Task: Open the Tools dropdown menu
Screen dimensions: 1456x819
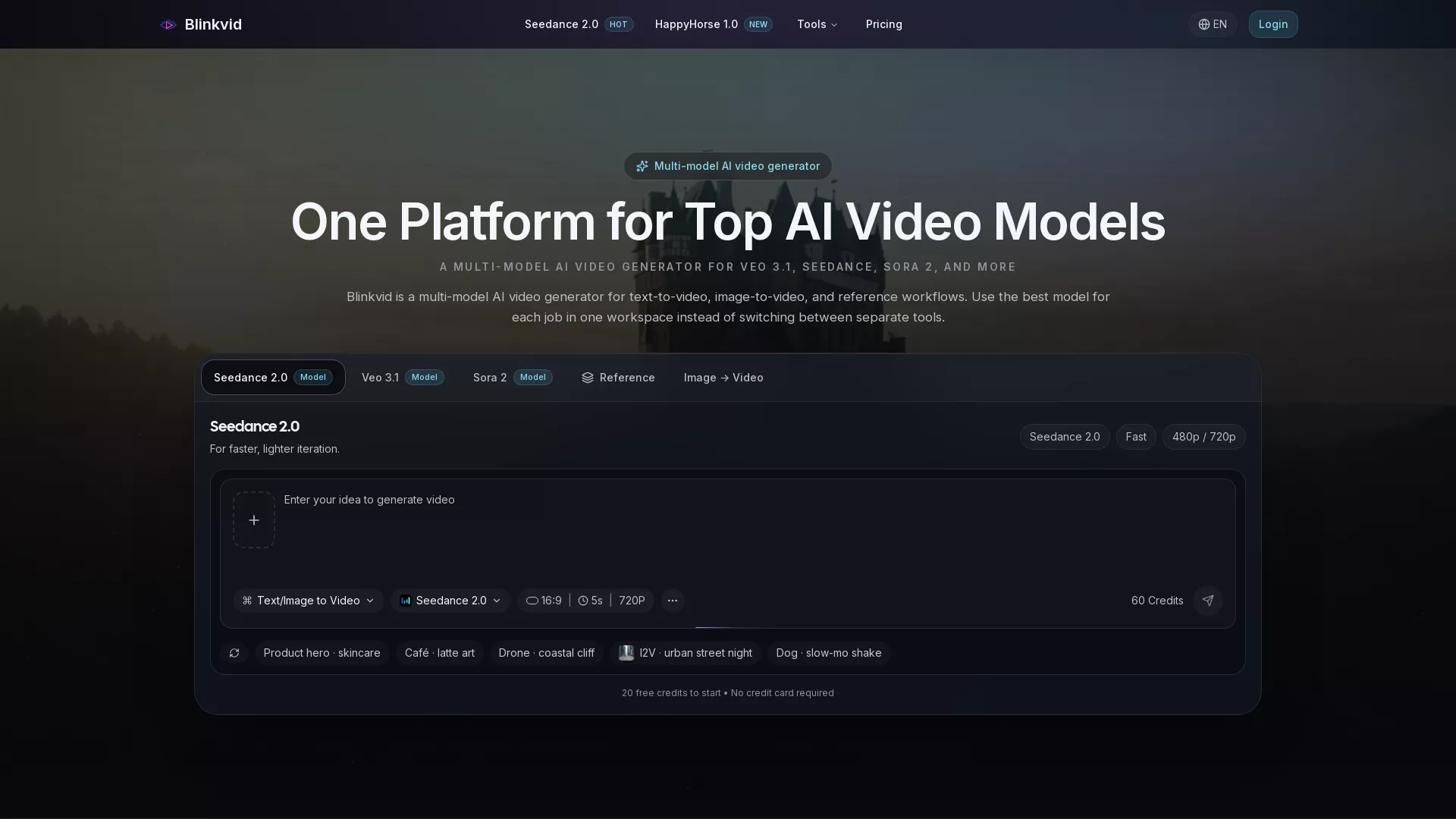Action: point(817,24)
